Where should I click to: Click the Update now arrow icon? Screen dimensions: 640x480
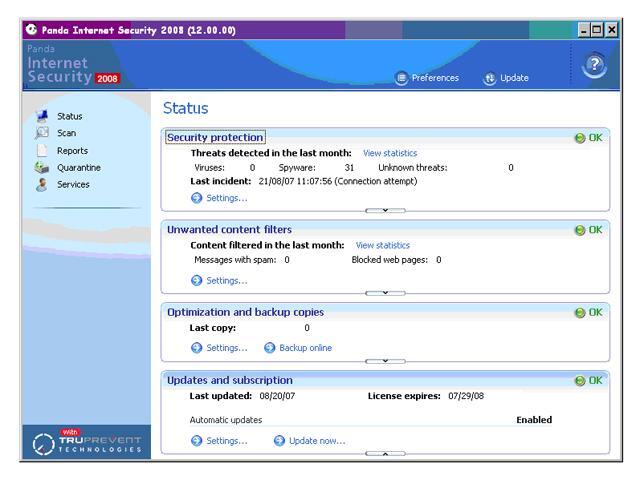point(279,441)
